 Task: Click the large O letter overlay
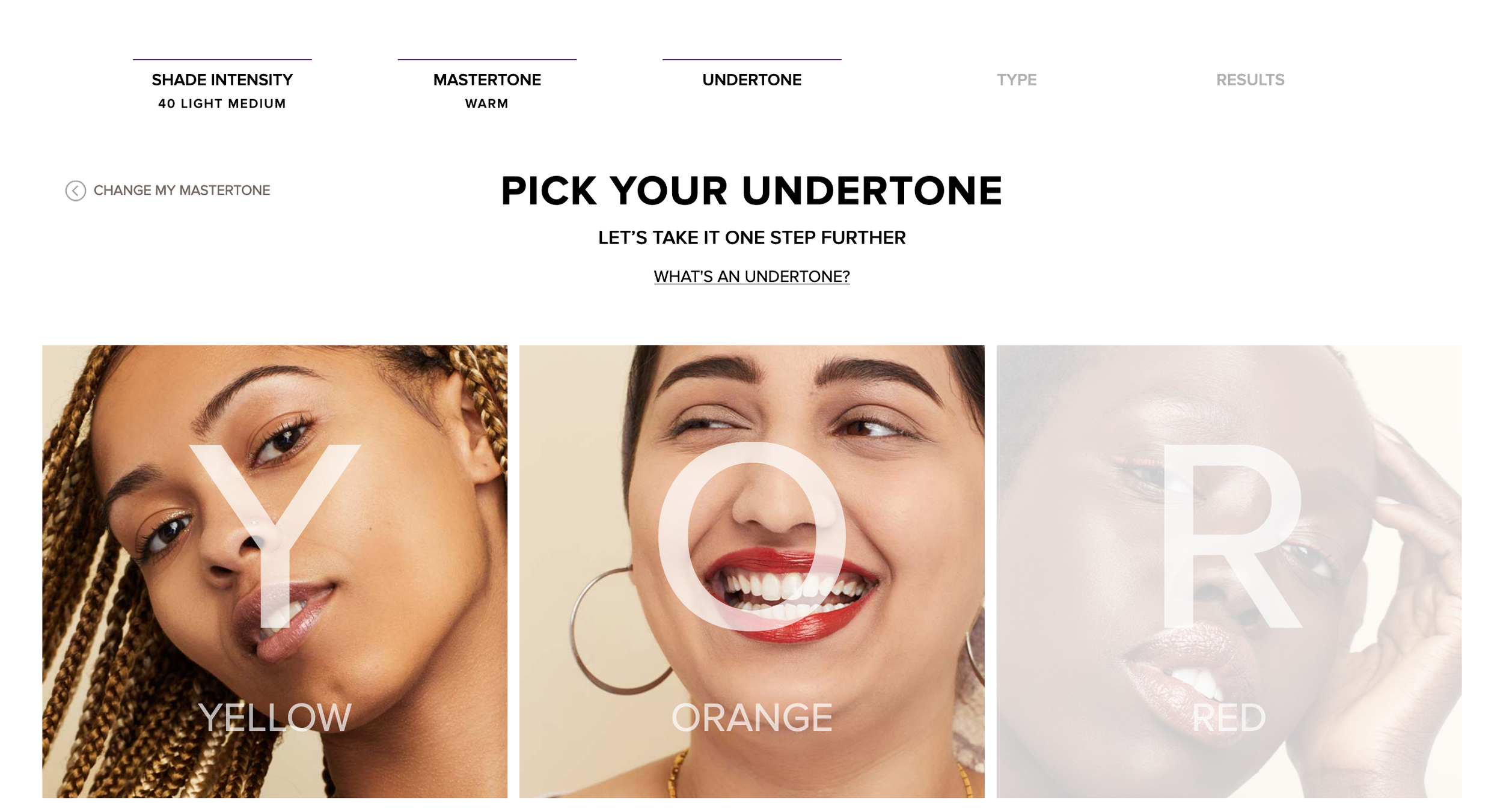coord(751,536)
